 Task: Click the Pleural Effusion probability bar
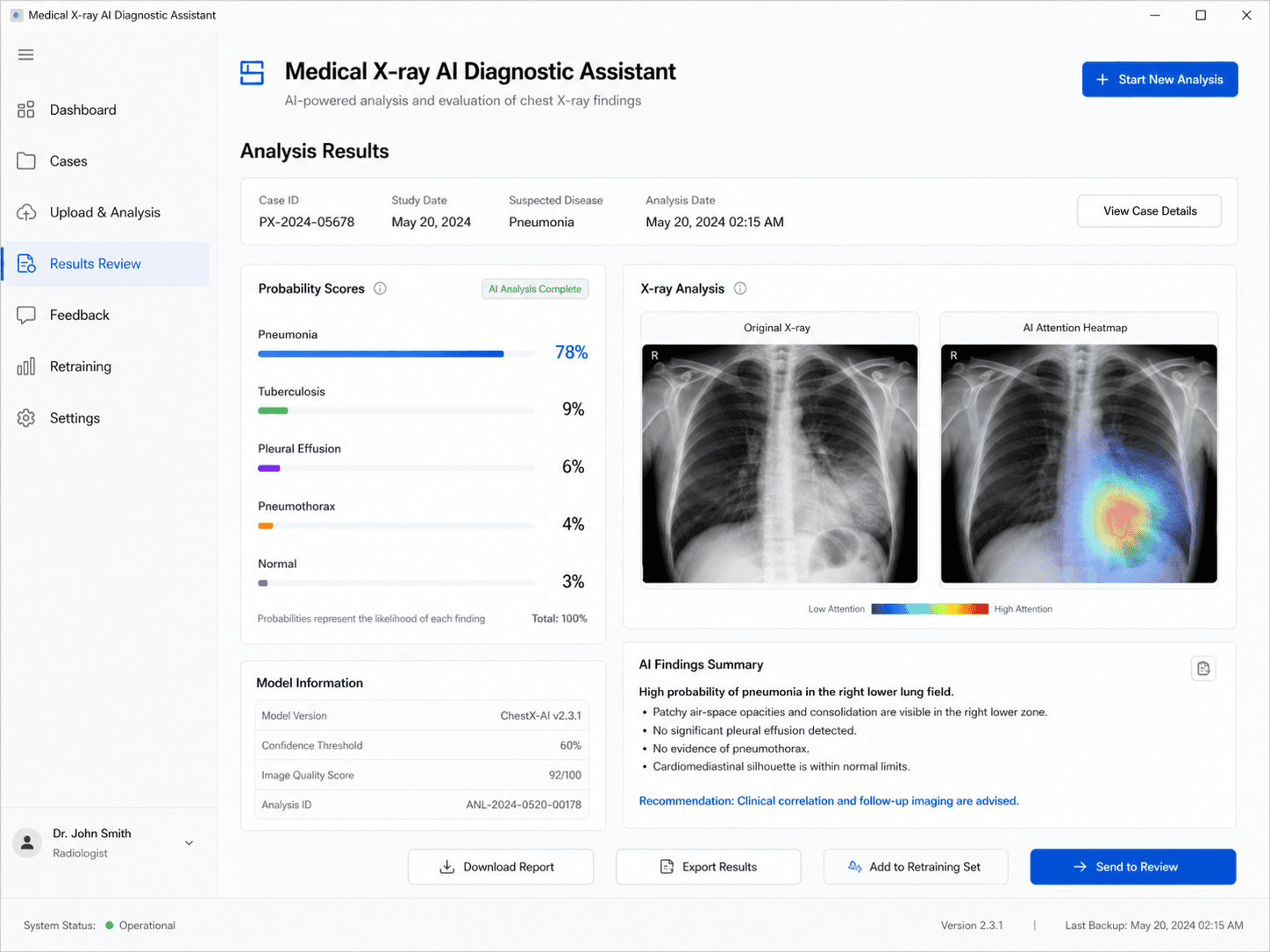(396, 468)
